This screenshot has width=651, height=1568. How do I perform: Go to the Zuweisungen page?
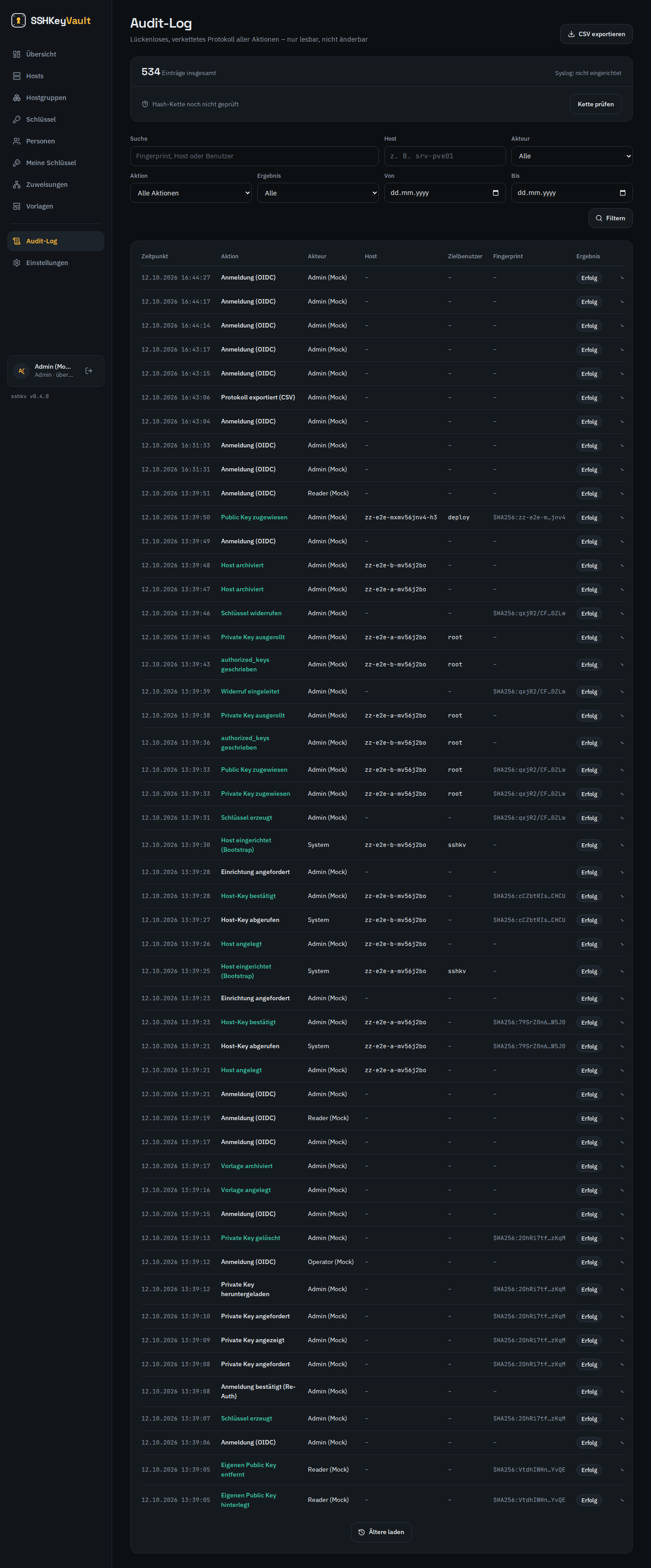[55, 185]
